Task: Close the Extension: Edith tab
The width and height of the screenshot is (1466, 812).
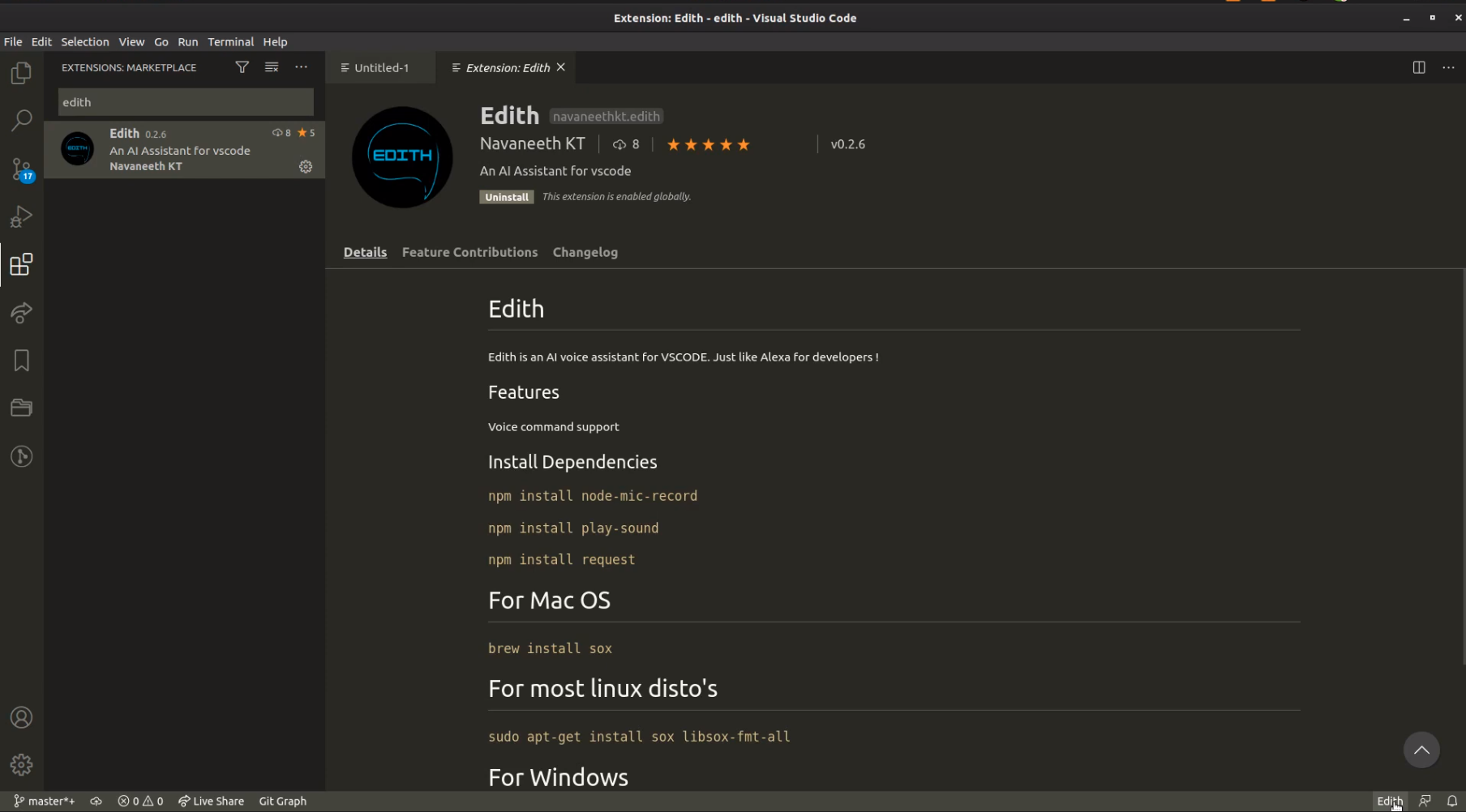Action: point(560,67)
